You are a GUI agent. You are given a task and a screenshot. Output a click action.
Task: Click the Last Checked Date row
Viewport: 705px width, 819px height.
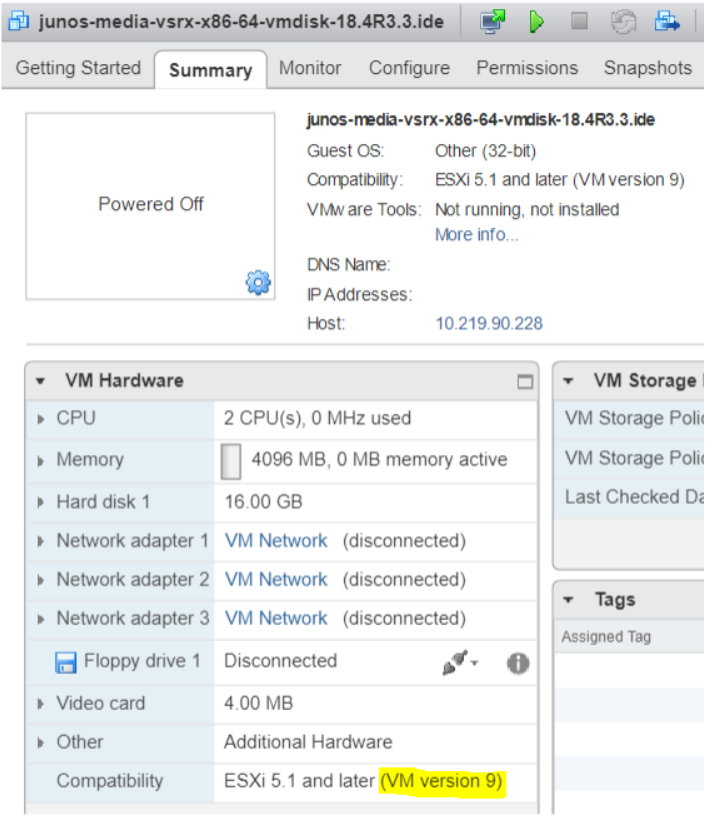click(629, 497)
